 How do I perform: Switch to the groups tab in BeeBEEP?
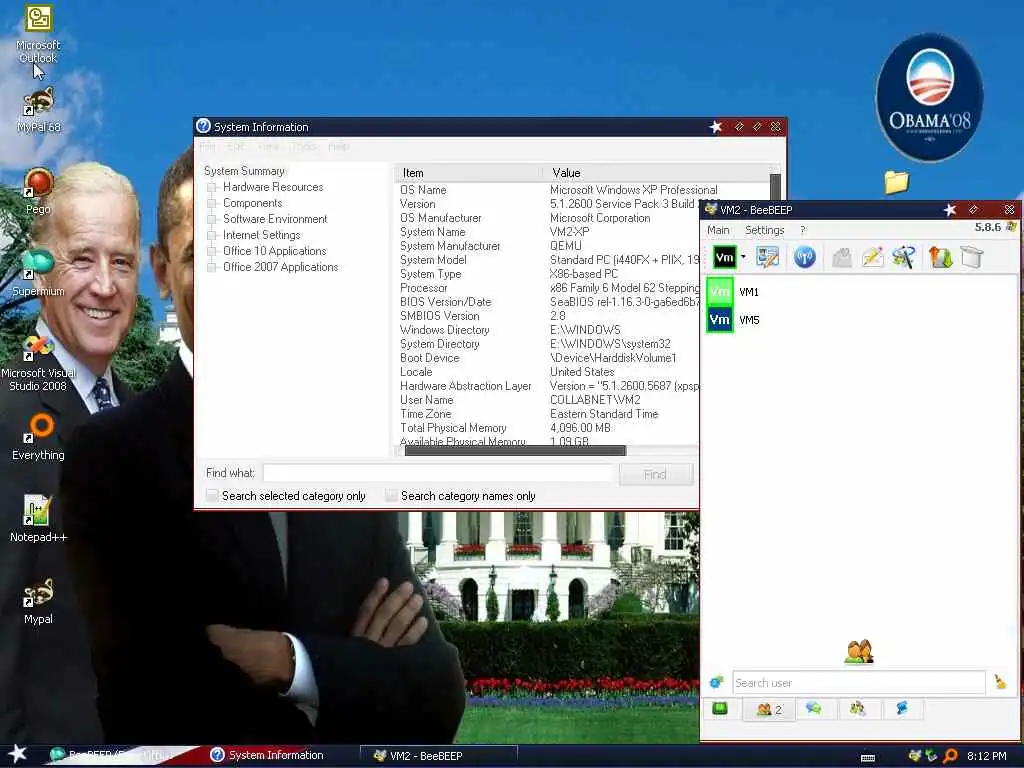(857, 709)
